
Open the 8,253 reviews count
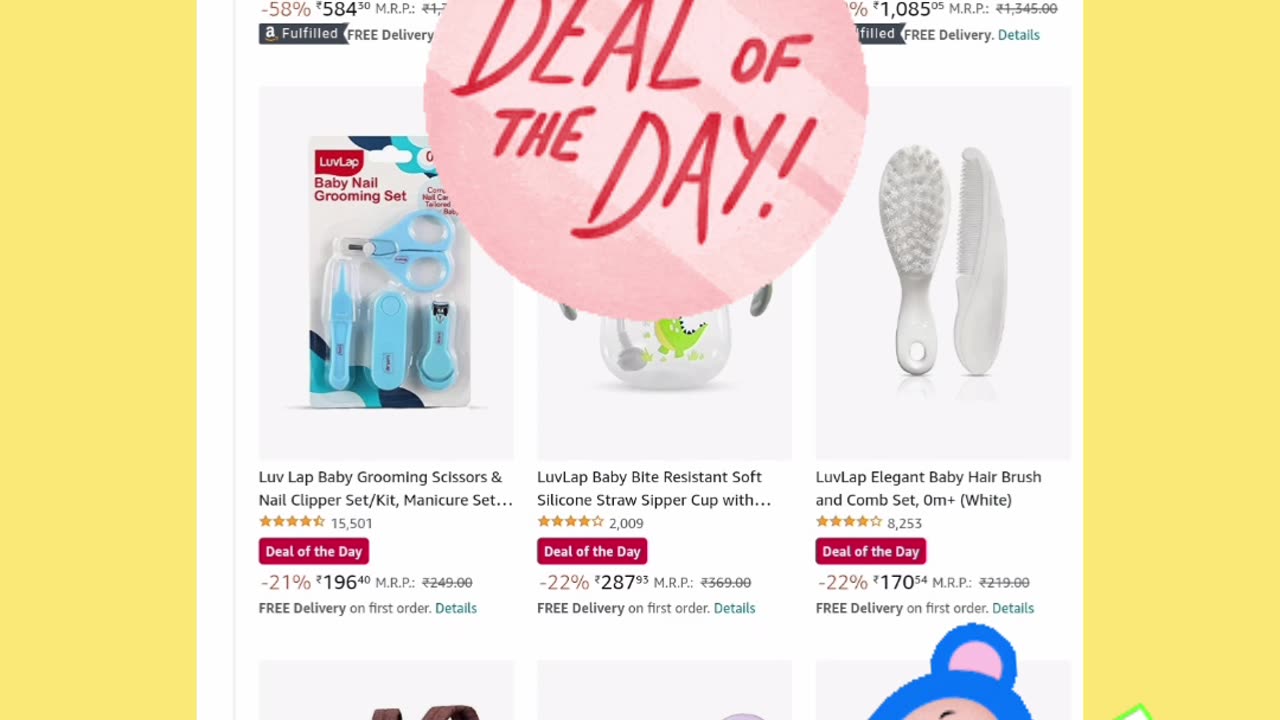click(x=904, y=523)
